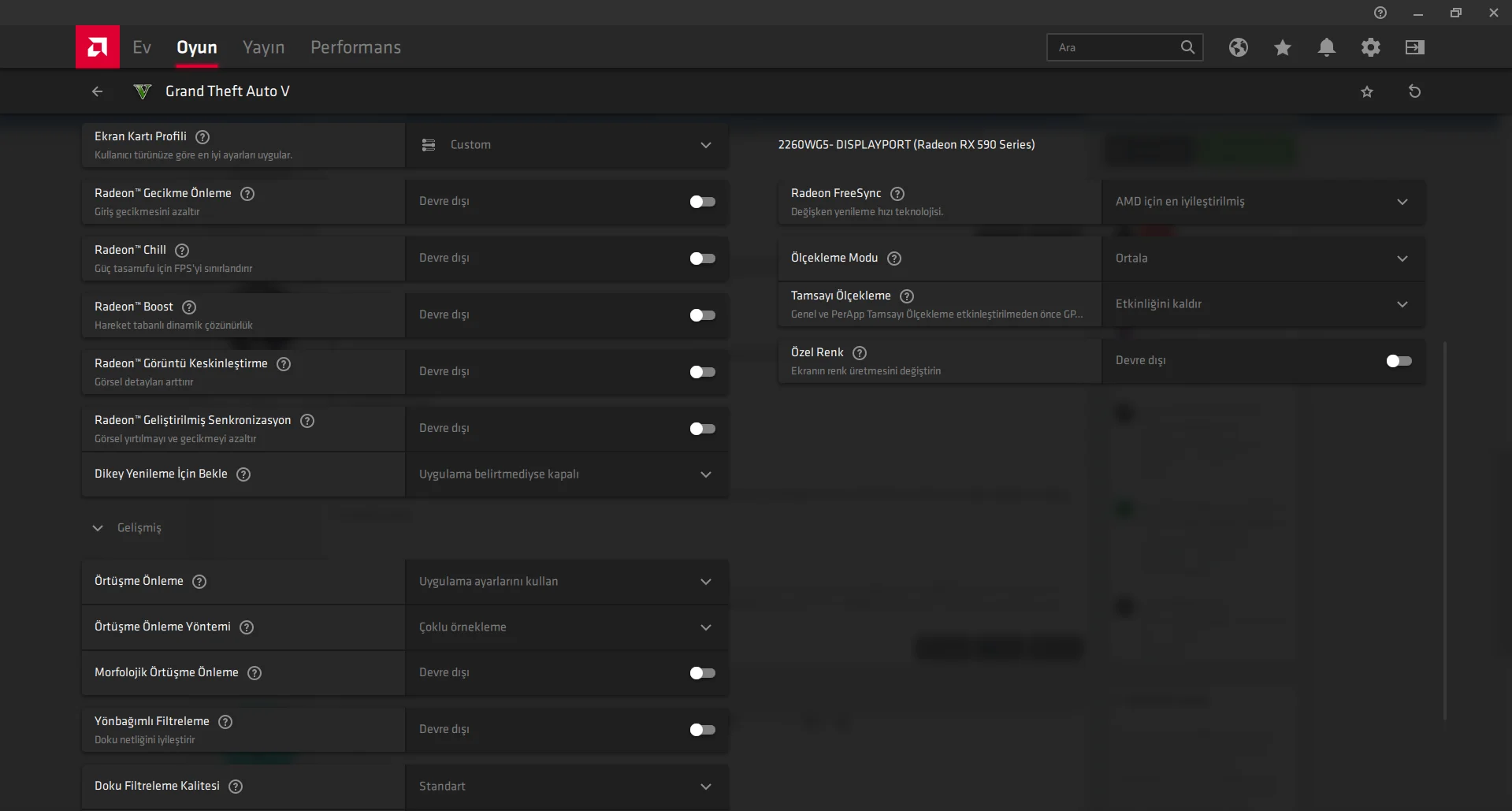Click the AMD logo home icon
Image resolution: width=1512 pixels, height=811 pixels.
98,47
